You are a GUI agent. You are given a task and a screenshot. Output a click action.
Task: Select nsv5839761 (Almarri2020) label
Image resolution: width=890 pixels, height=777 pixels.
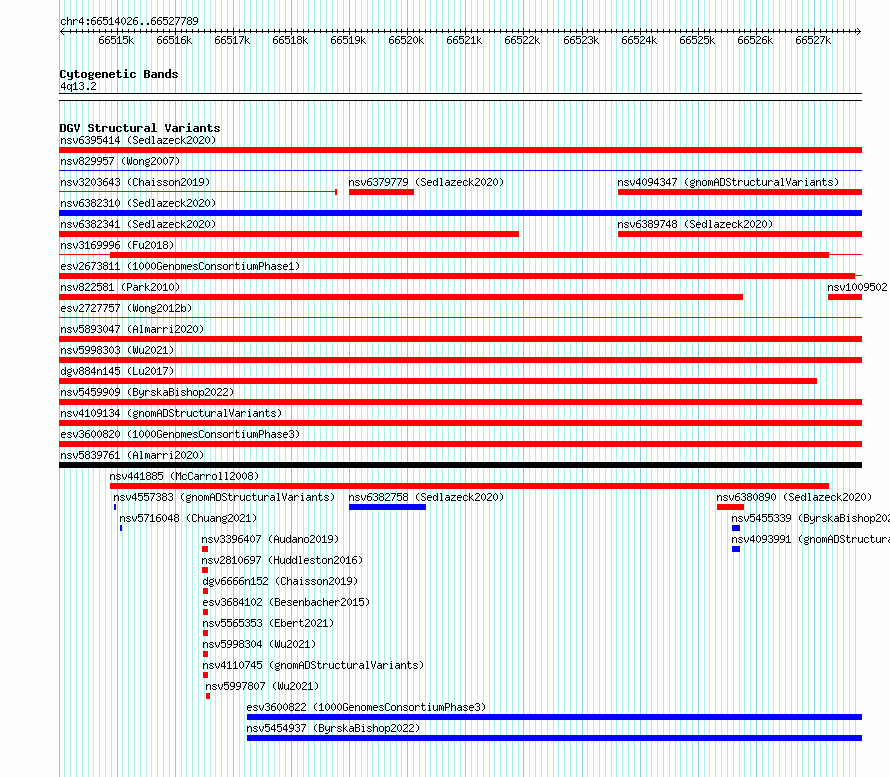click(132, 455)
